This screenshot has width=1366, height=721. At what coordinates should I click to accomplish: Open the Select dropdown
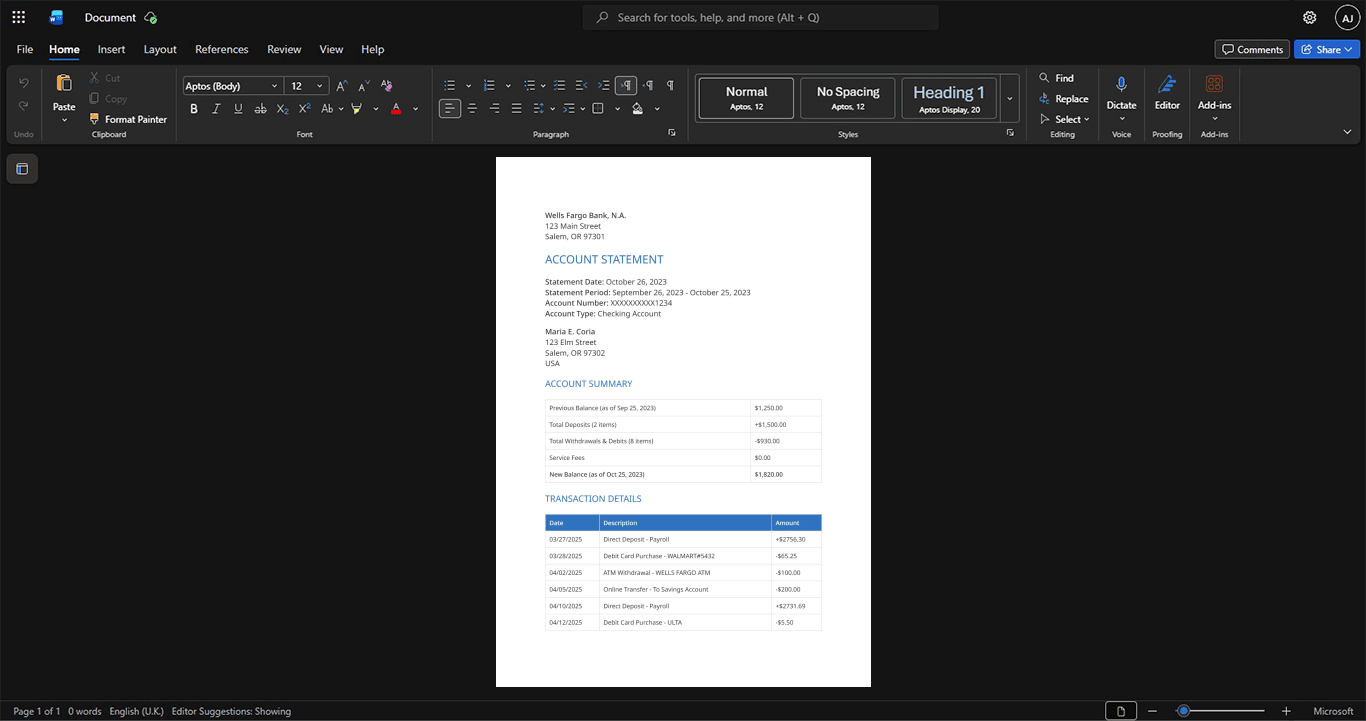click(x=1066, y=119)
